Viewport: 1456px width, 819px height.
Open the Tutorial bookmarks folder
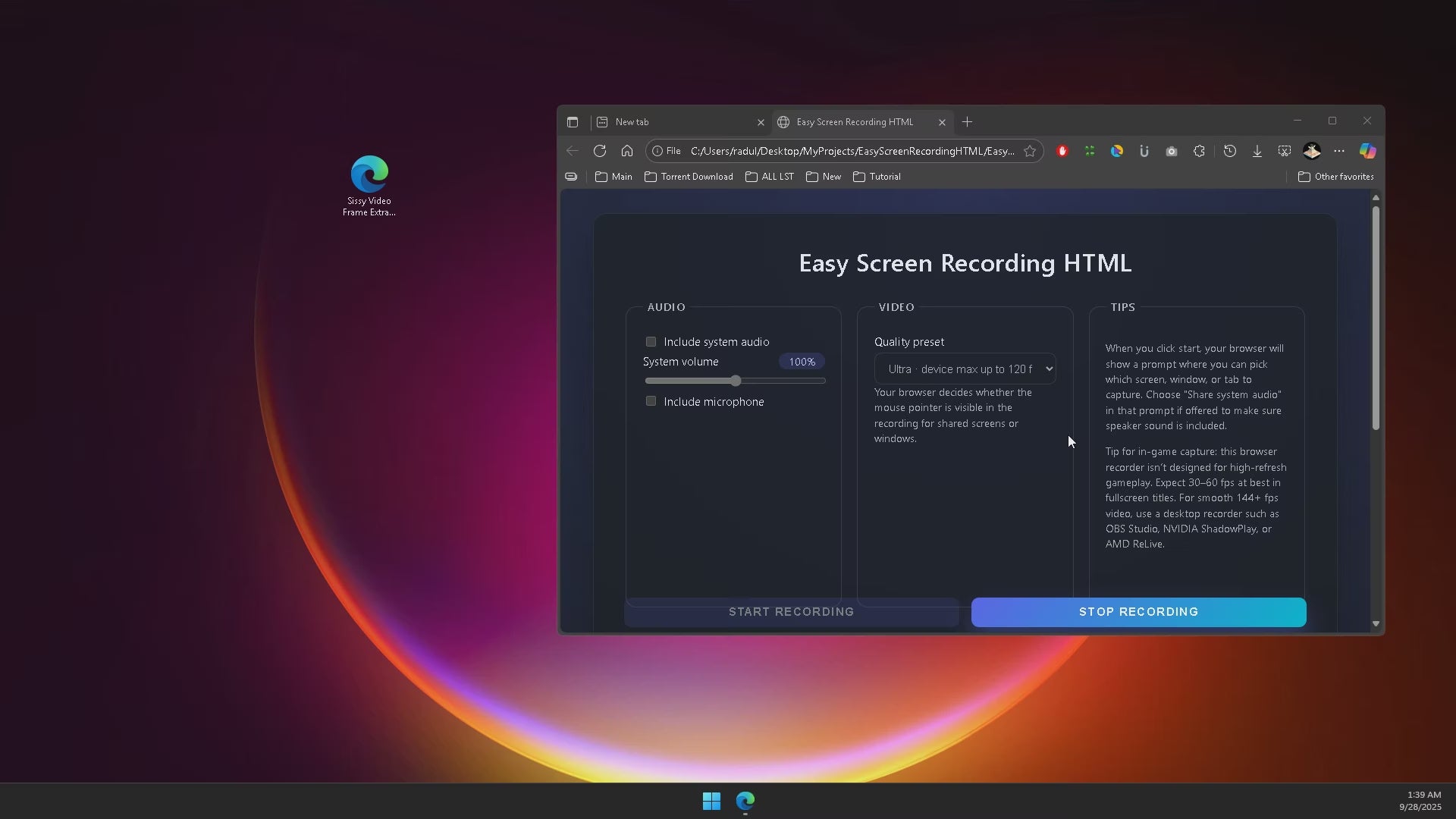(877, 177)
